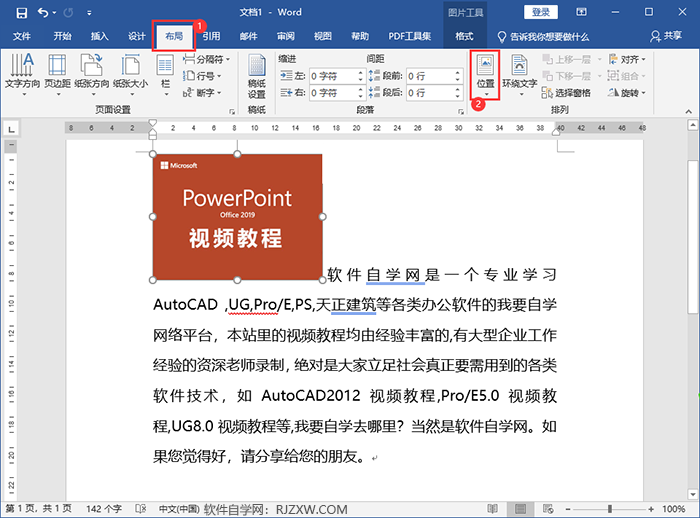The image size is (700, 518).
Task: Open the 帮助 tab
Action: coord(360,36)
